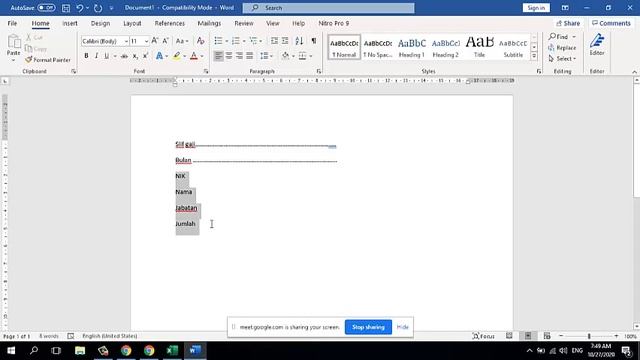This screenshot has height=360, width=640.
Task: Open the File tab
Action: click(12, 23)
